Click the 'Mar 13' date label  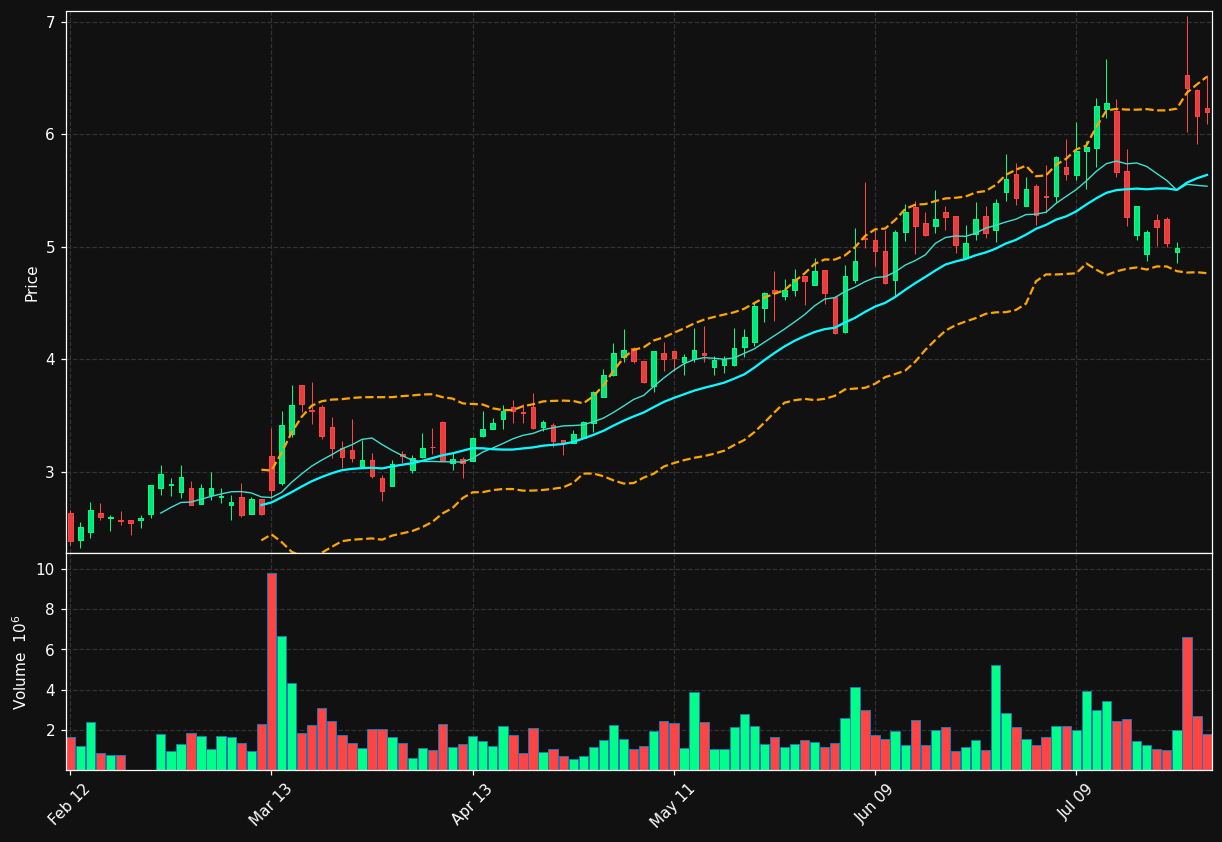click(x=272, y=803)
